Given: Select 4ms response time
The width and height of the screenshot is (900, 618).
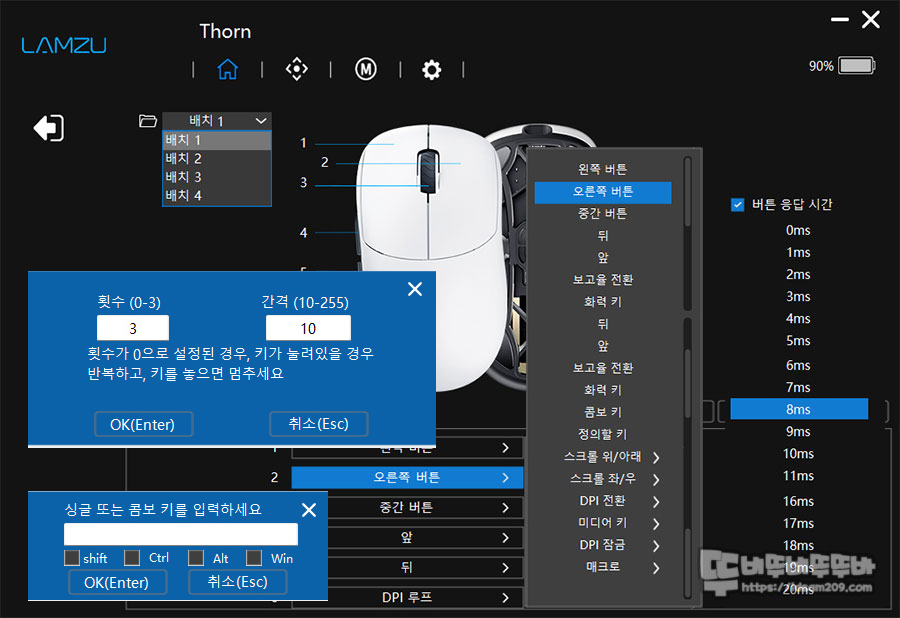Looking at the screenshot, I should [x=798, y=319].
